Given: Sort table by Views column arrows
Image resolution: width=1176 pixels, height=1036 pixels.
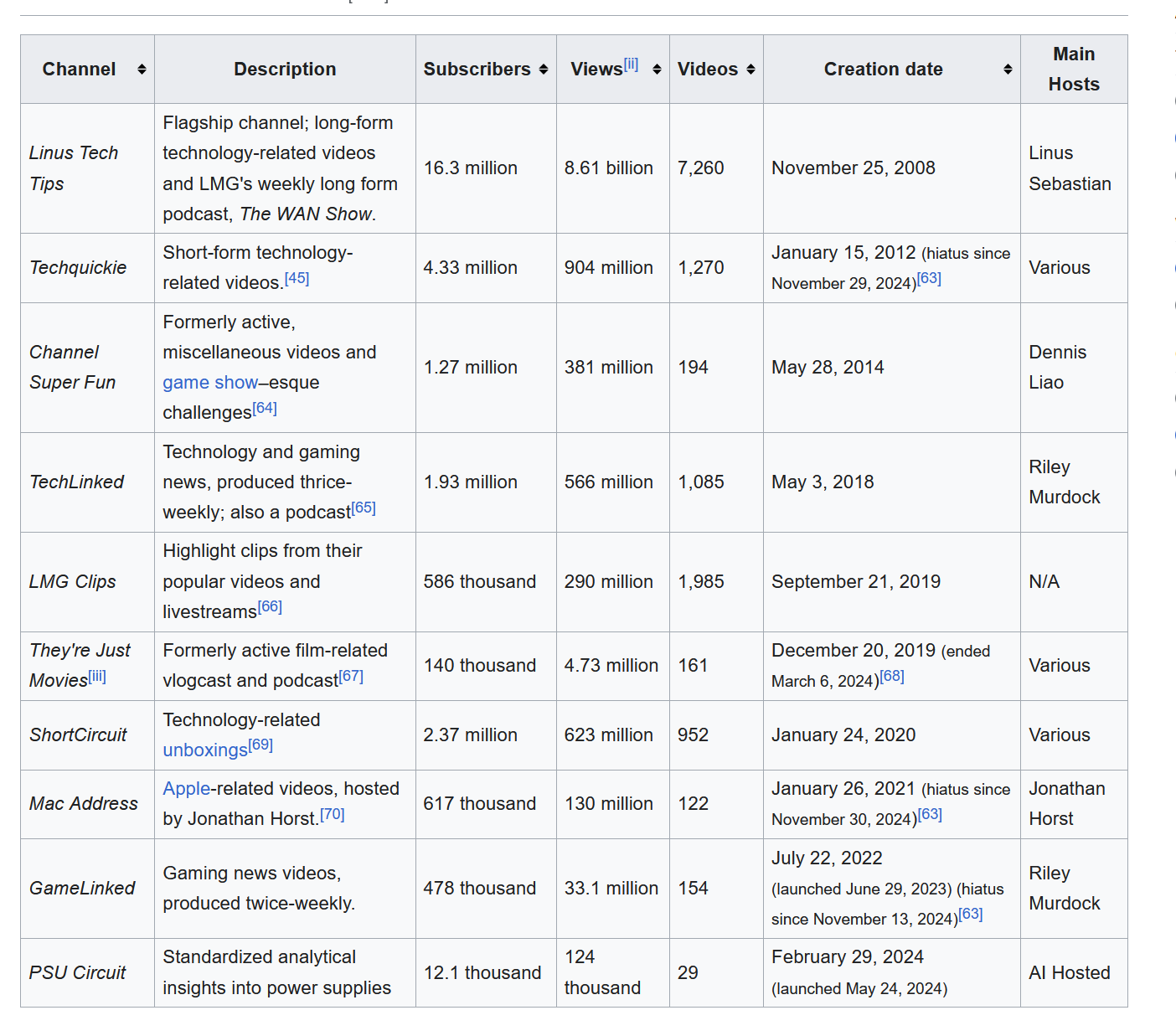Looking at the screenshot, I should 657,70.
